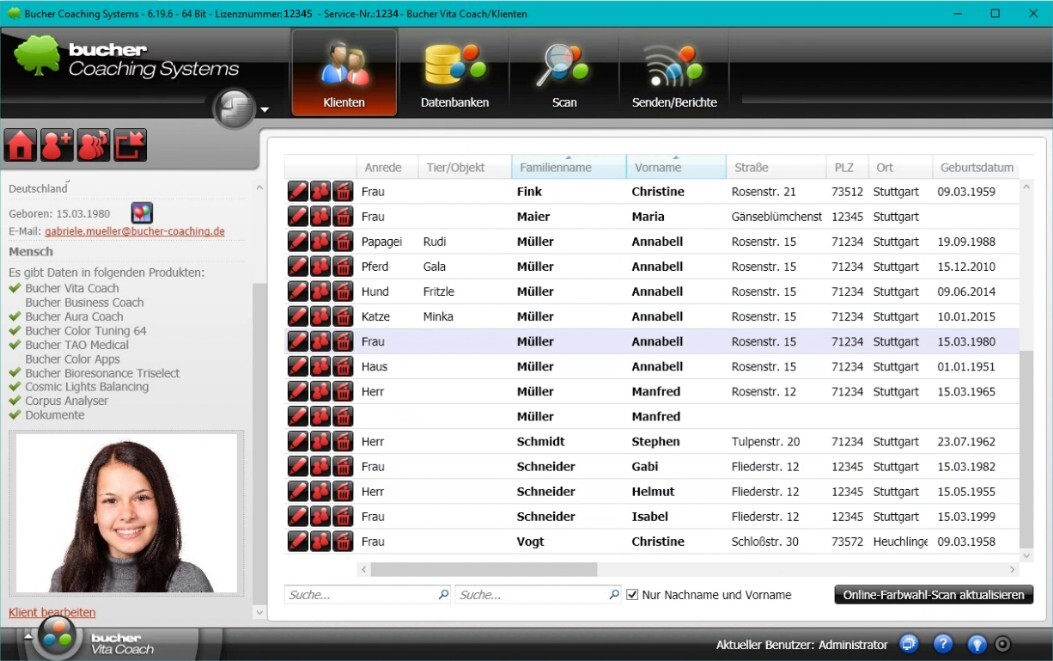Delete the Maier Maria row using trash icon
The image size is (1053, 661).
[x=343, y=217]
